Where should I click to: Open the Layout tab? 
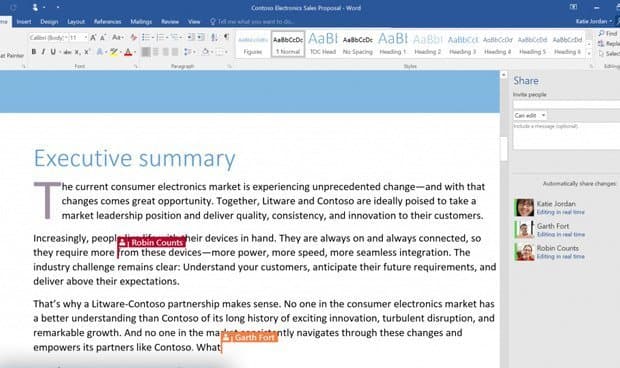tap(76, 22)
